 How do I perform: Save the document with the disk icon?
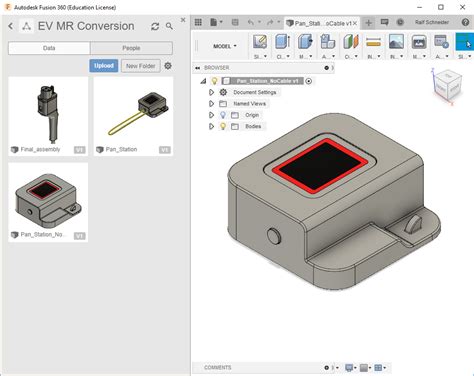[x=235, y=22]
